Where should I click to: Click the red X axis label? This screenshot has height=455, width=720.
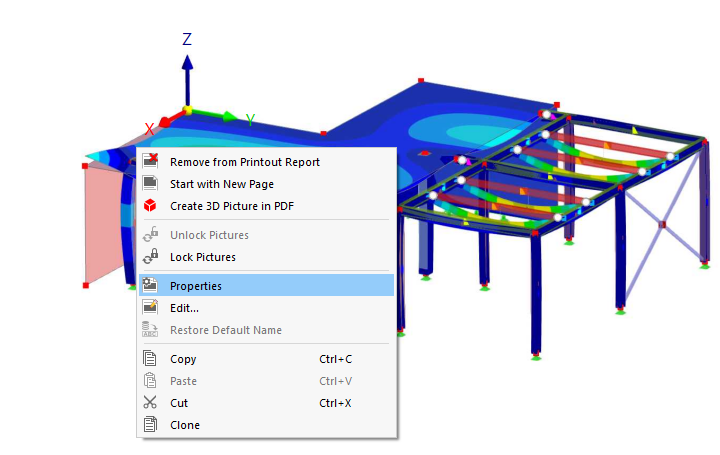pyautogui.click(x=149, y=129)
